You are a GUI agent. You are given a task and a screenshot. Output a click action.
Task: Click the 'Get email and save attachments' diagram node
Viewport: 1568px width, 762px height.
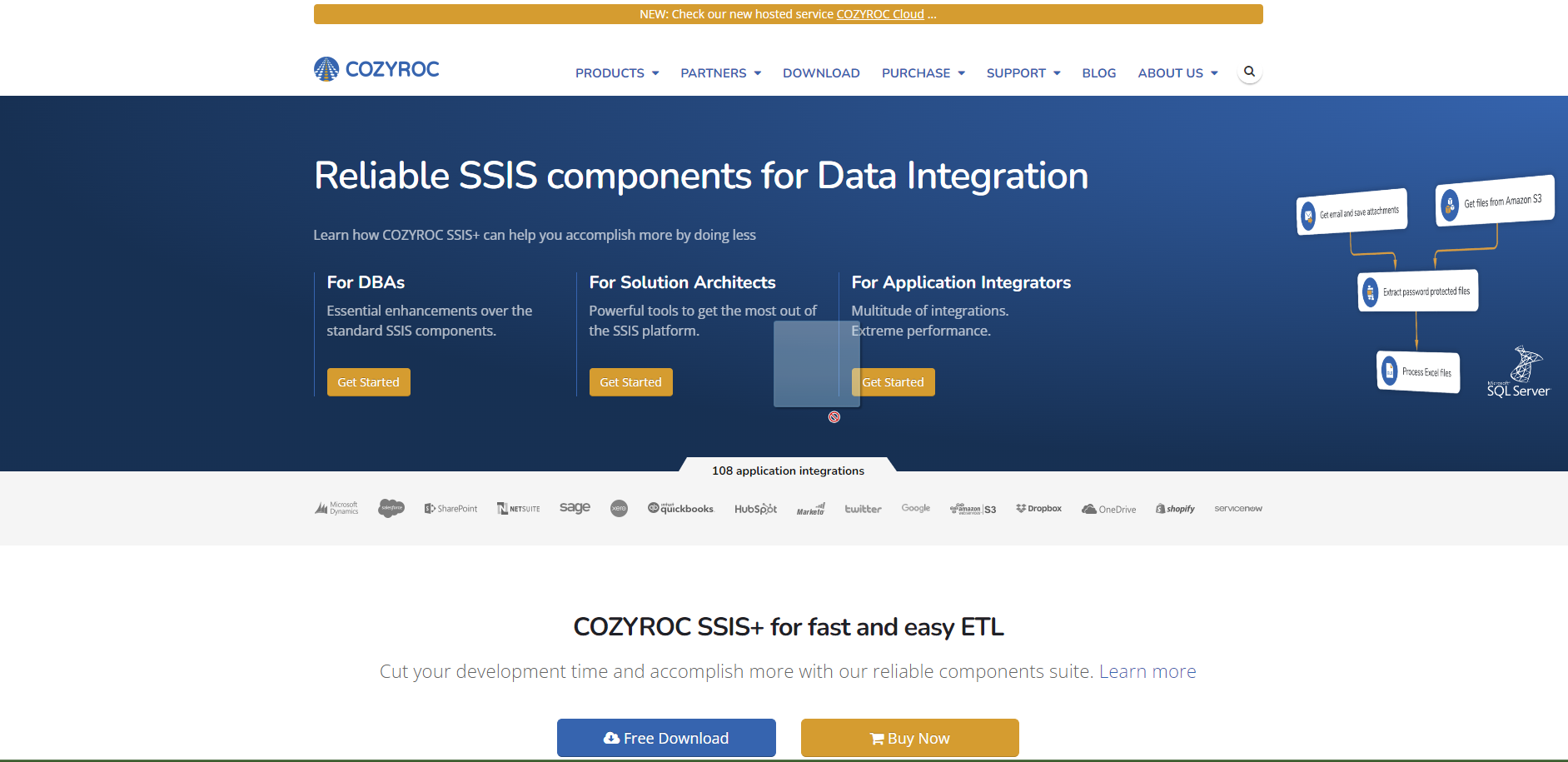tap(1351, 212)
